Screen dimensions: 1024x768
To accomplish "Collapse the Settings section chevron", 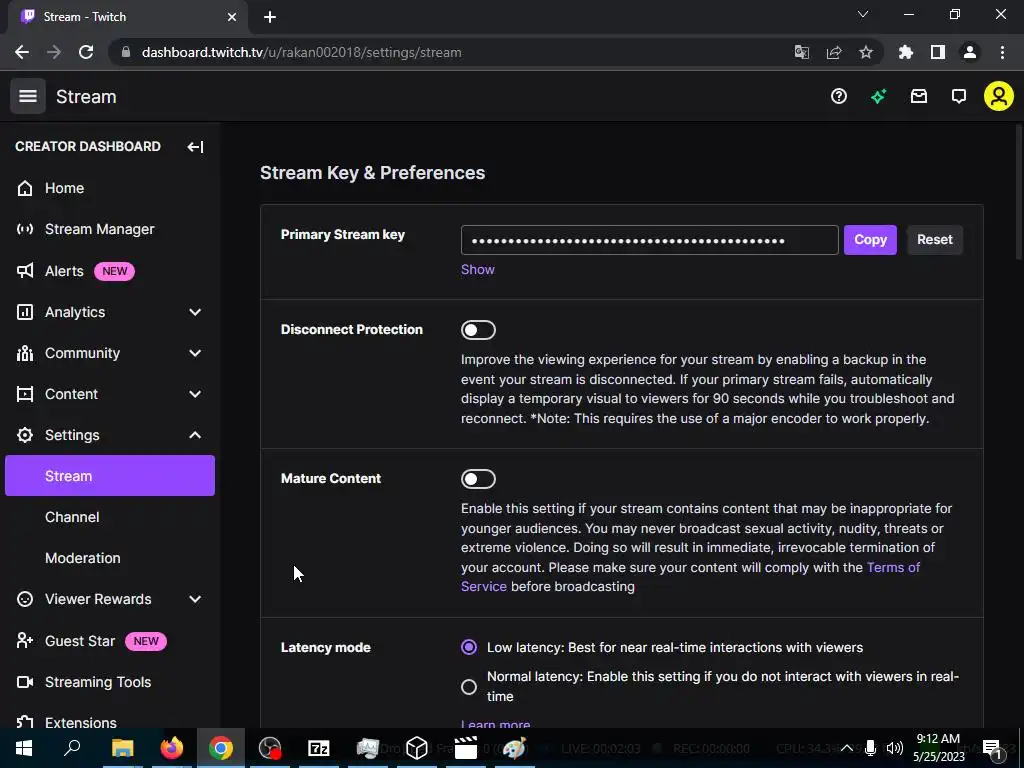I will click(x=195, y=435).
